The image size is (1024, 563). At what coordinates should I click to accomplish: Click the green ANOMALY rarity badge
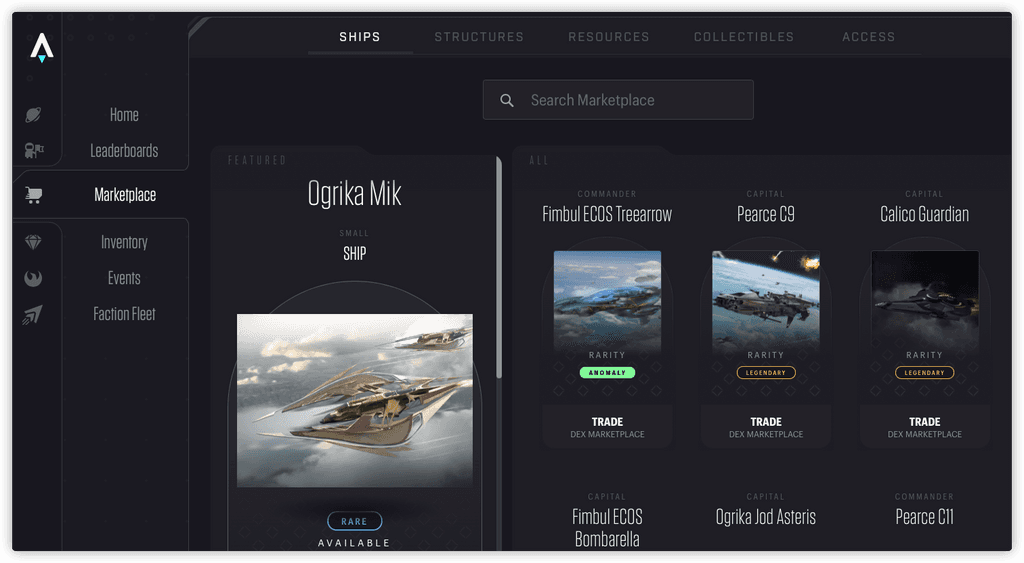click(x=607, y=373)
